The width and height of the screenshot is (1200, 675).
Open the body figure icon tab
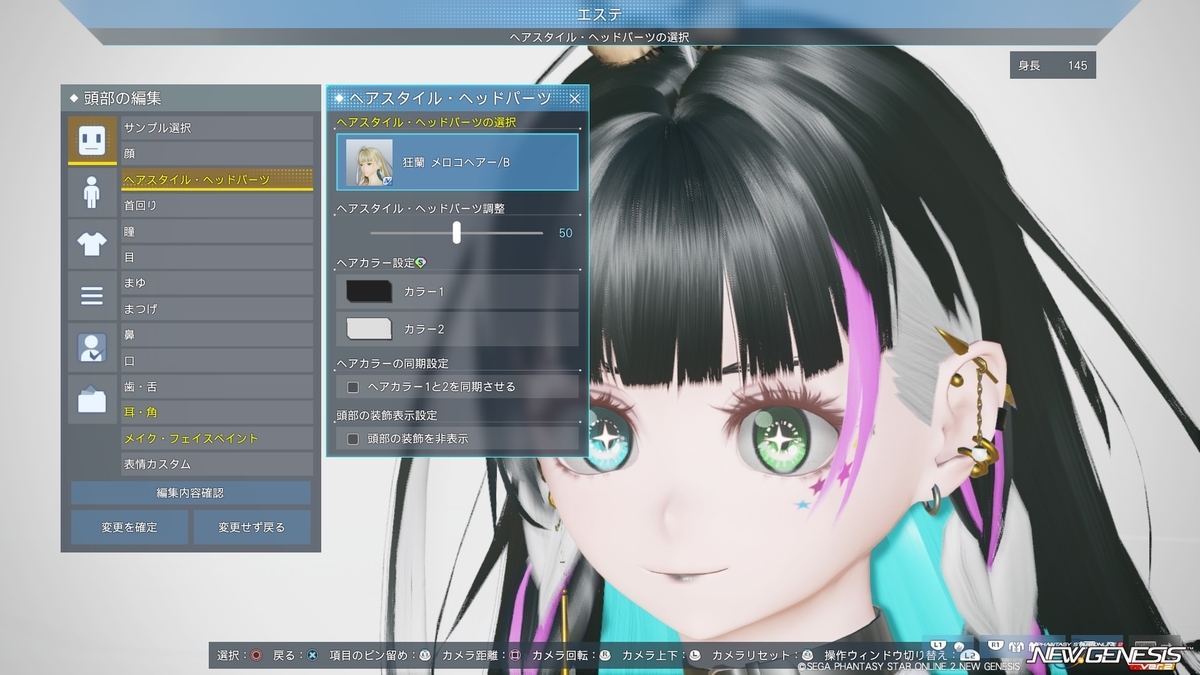tap(92, 192)
